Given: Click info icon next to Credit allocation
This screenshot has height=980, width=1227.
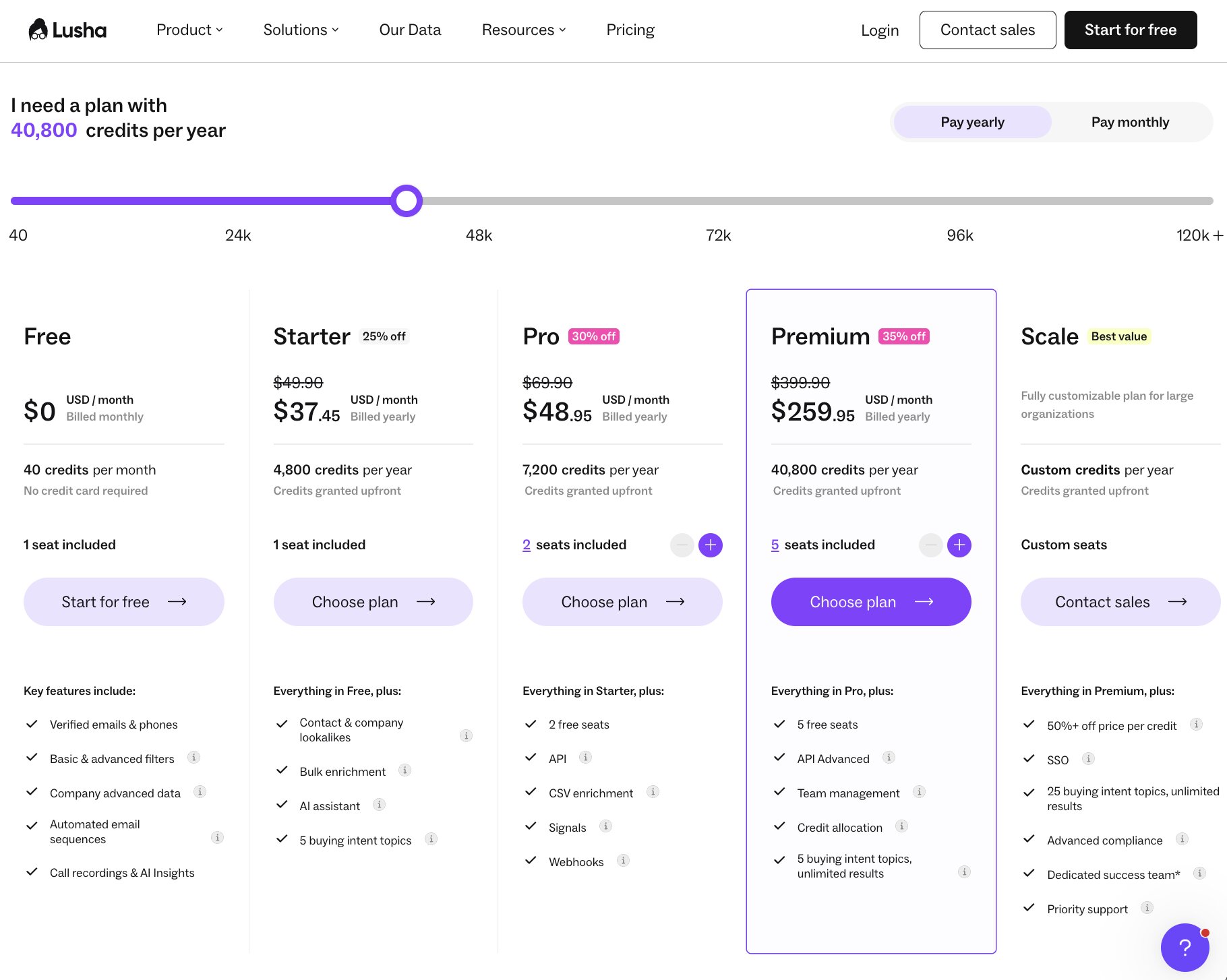Looking at the screenshot, I should coord(901,826).
